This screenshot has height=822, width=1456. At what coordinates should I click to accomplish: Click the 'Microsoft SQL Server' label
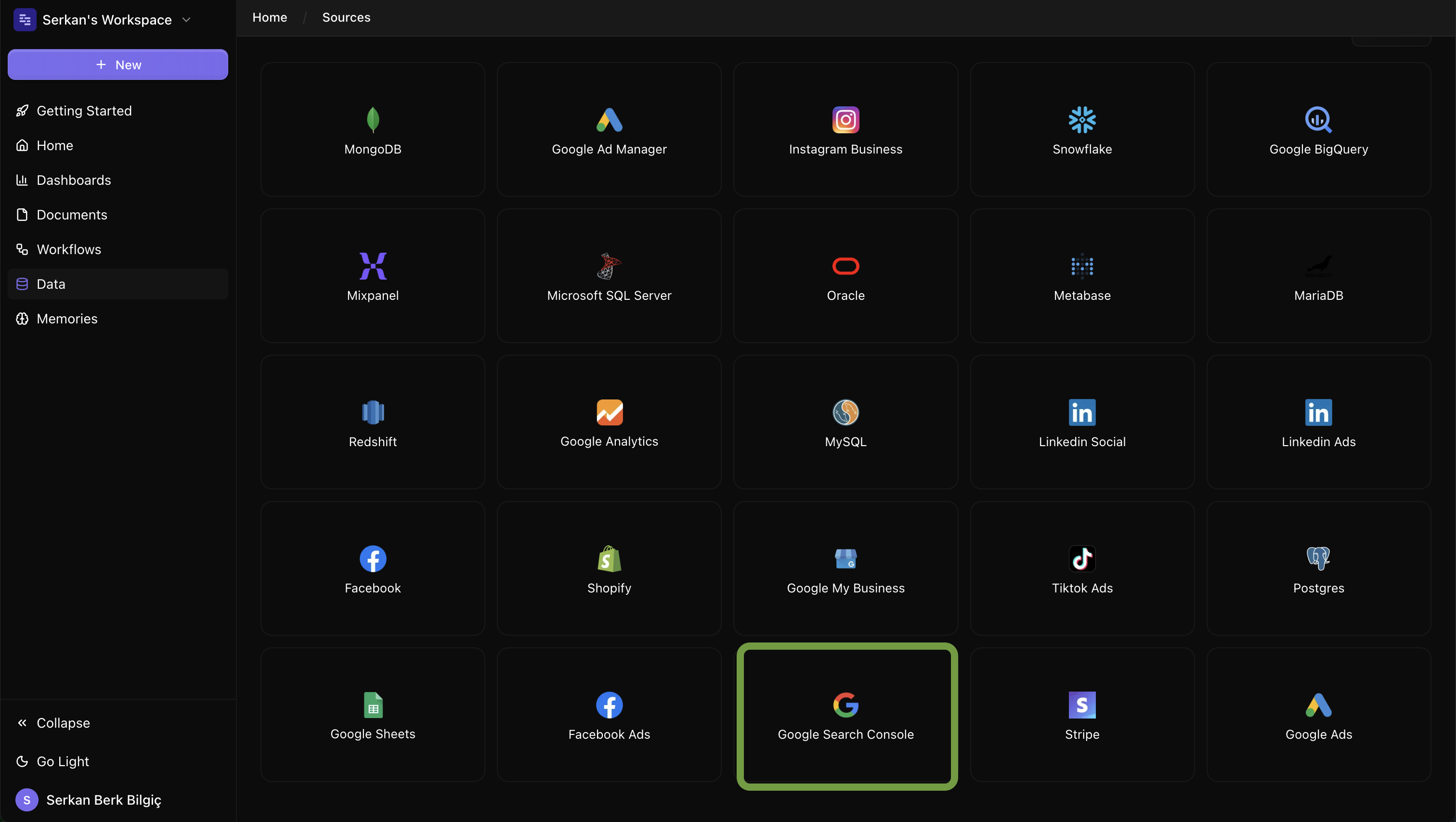click(609, 295)
